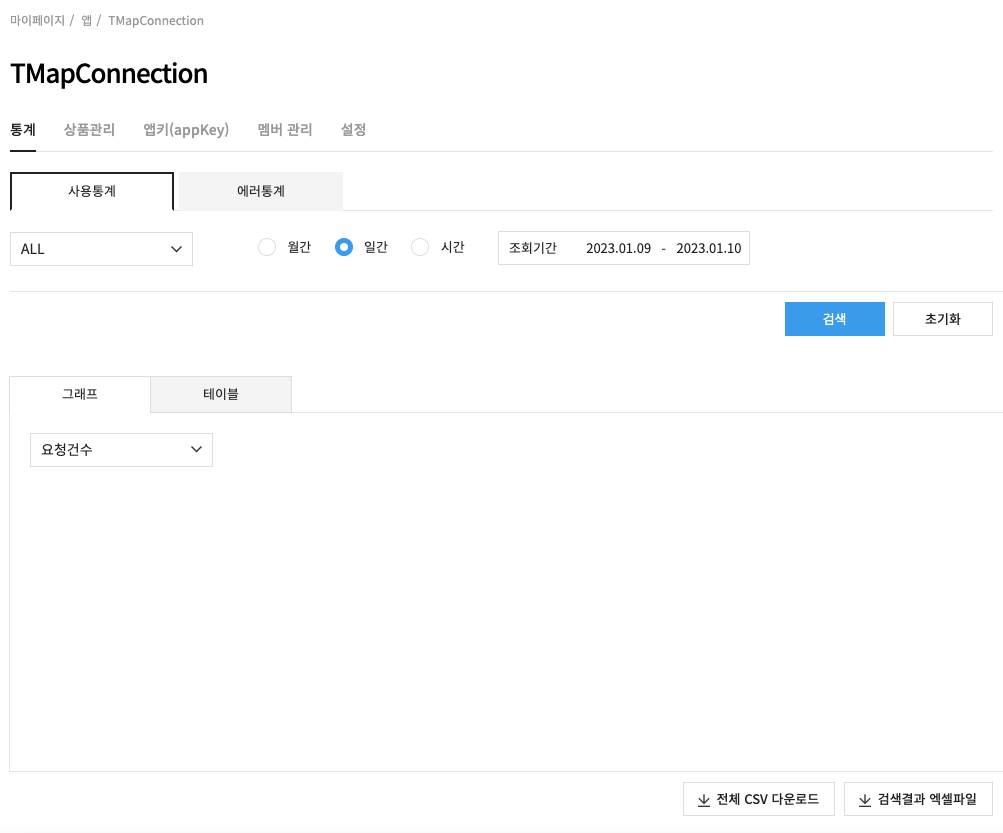This screenshot has height=833, width=1003.
Task: Click the TMapConnection page title
Action: (x=109, y=74)
